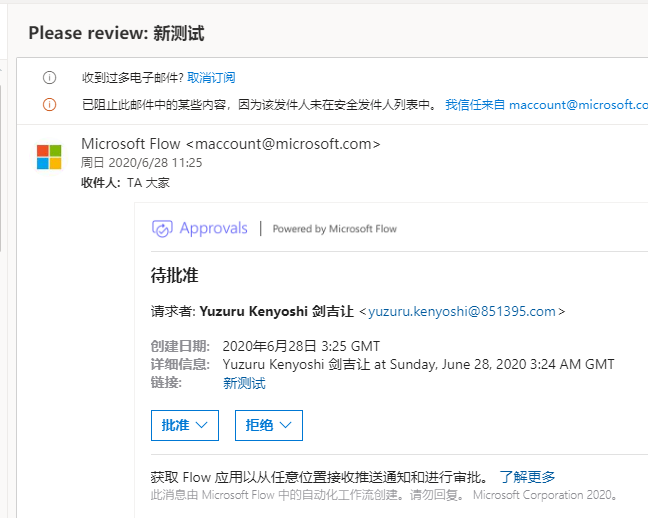Click the Microsoft logo sender avatar
648x518 pixels.
click(49, 157)
